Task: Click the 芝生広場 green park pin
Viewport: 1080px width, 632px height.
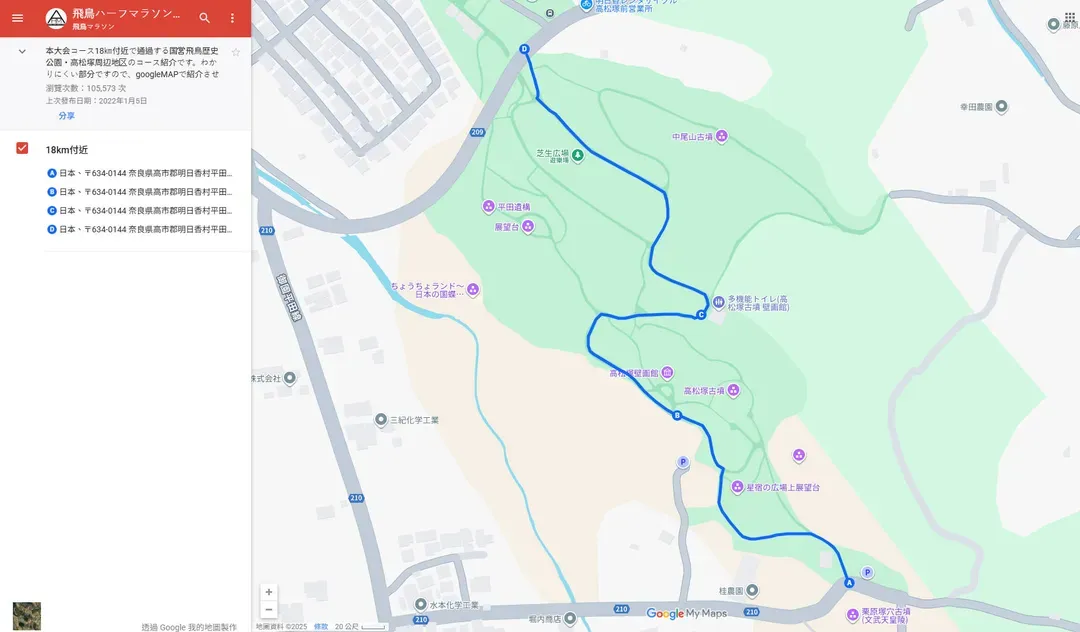Action: (x=578, y=155)
